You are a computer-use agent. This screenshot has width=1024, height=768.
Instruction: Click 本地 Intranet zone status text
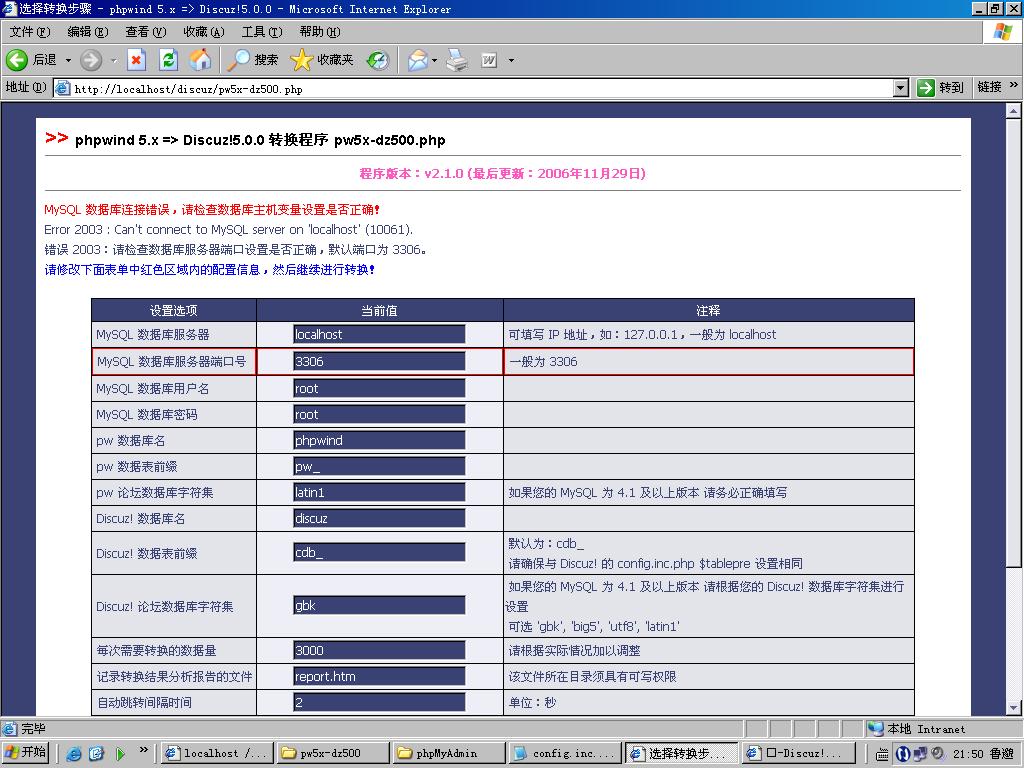coord(925,729)
